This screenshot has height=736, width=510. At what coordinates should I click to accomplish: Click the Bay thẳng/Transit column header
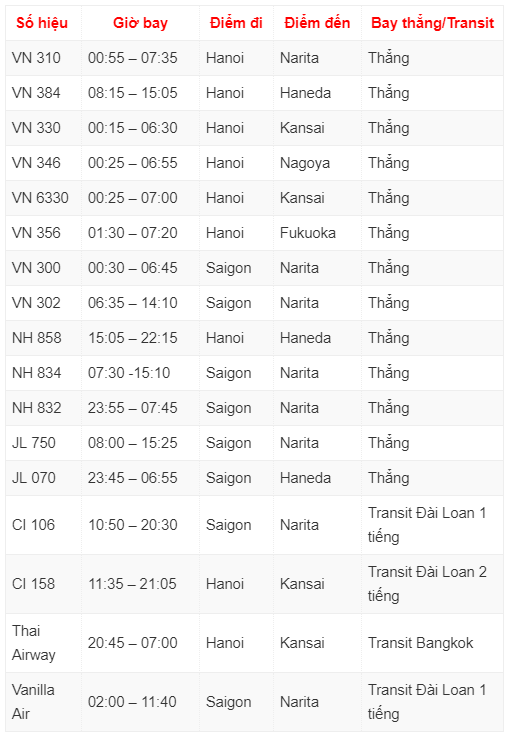pyautogui.click(x=432, y=23)
